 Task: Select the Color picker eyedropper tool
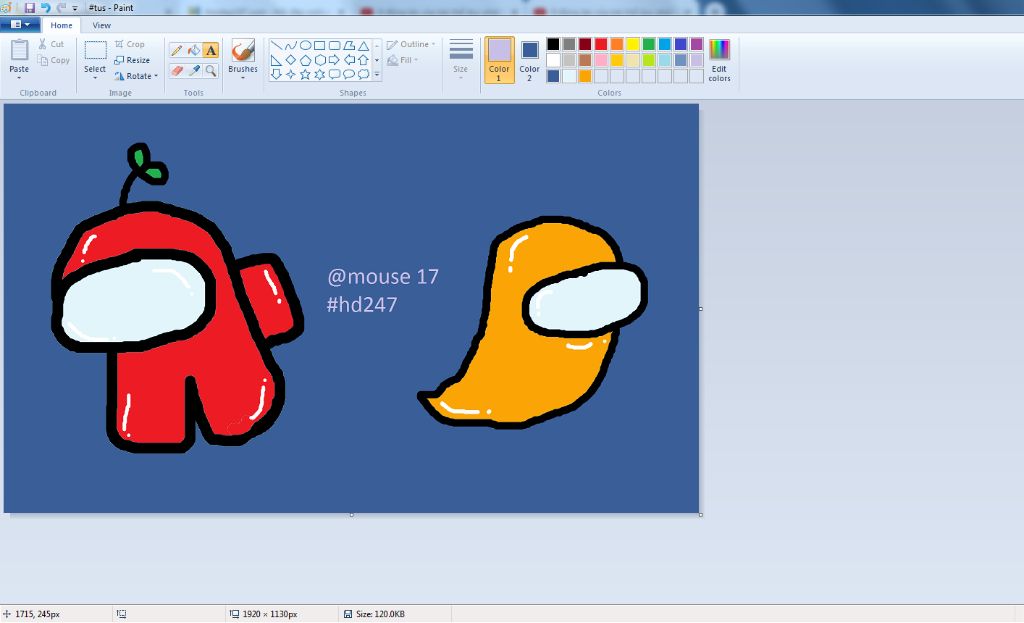click(x=194, y=71)
